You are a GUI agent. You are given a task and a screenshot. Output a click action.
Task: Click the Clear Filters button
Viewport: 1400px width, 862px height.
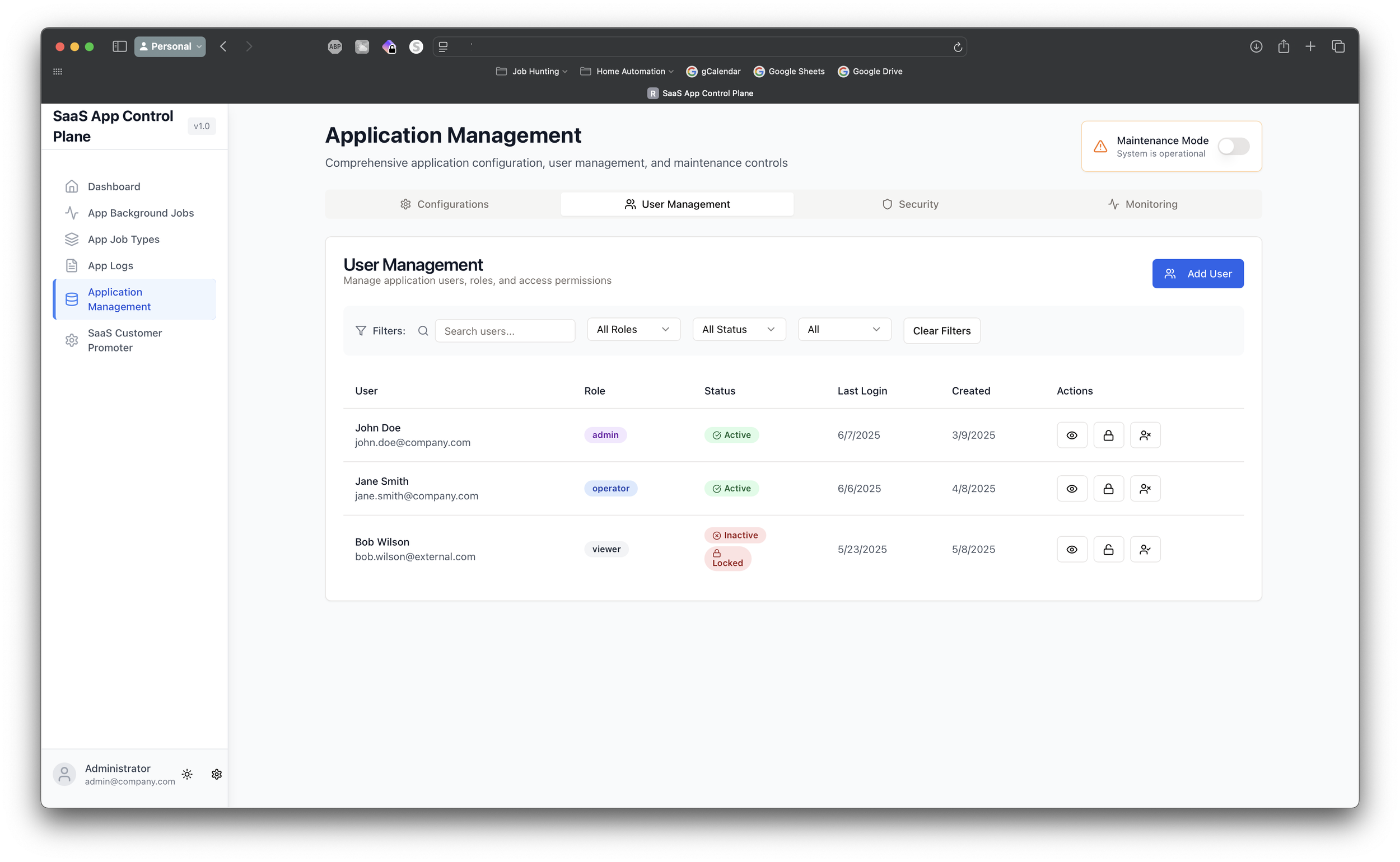pos(941,331)
